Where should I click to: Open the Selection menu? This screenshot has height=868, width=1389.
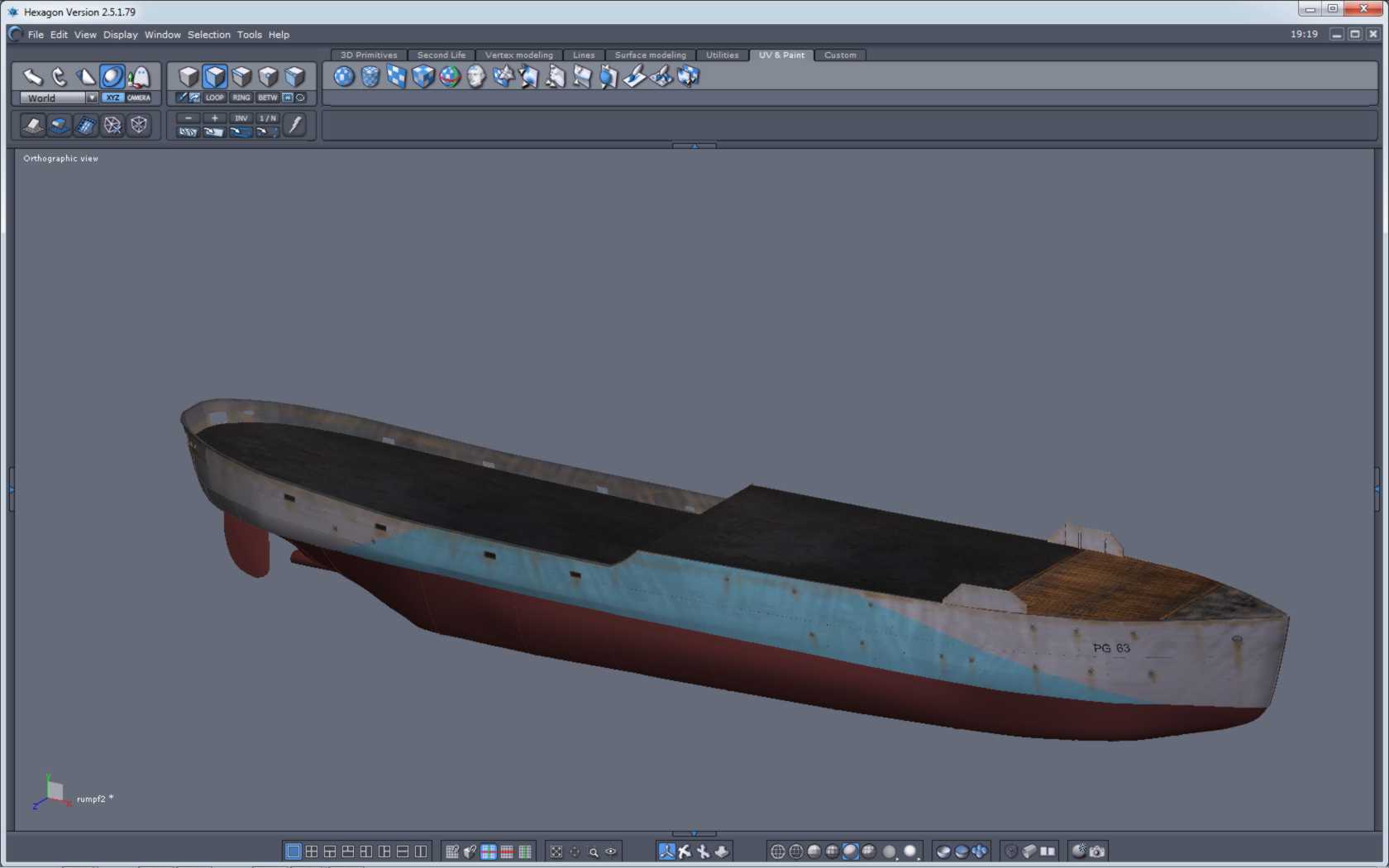(208, 35)
